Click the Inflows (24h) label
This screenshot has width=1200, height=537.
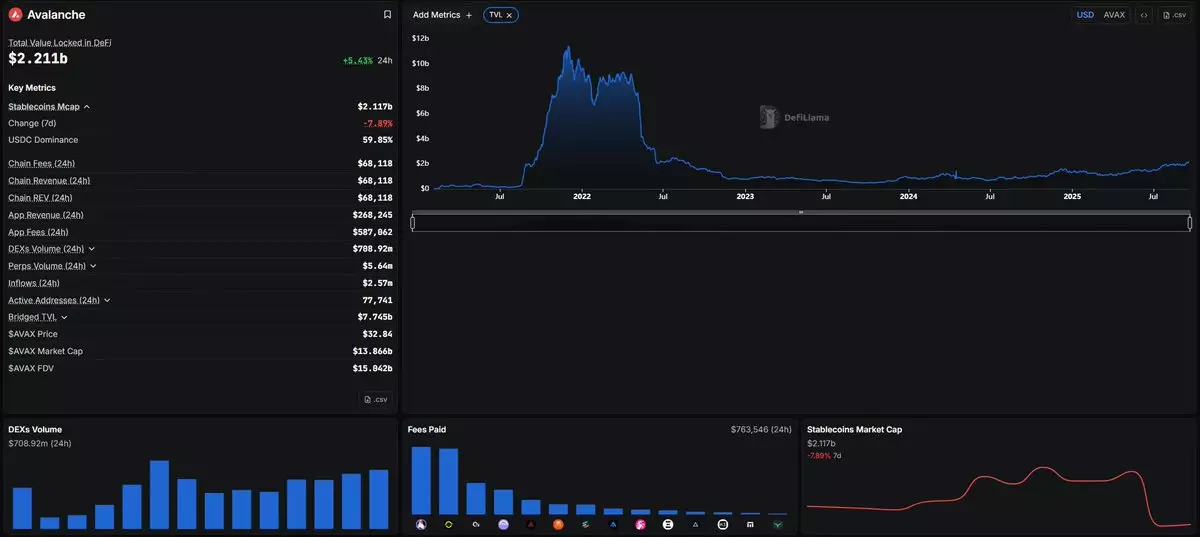(x=34, y=283)
